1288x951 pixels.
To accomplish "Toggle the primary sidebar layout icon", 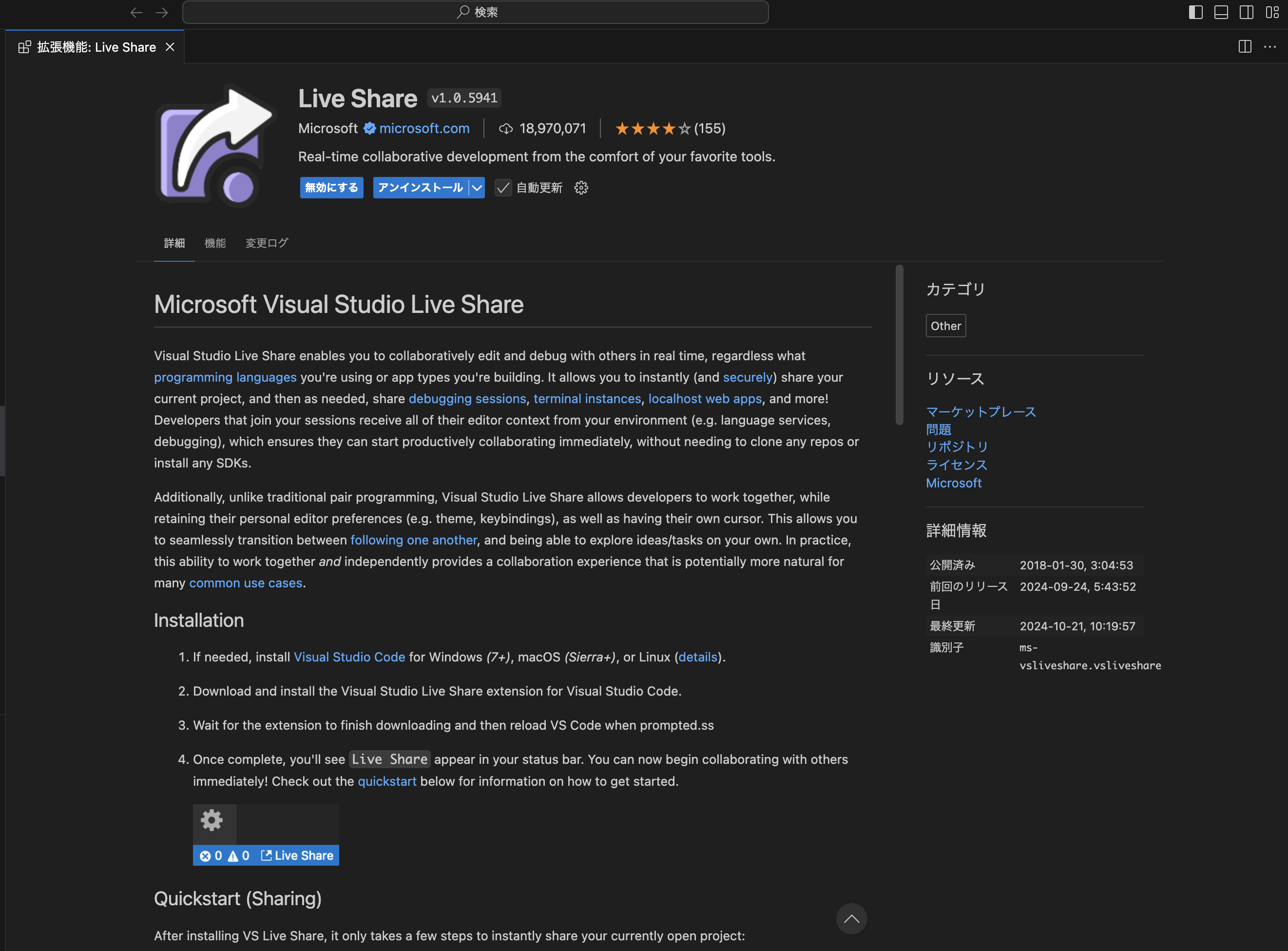I will click(x=1195, y=12).
